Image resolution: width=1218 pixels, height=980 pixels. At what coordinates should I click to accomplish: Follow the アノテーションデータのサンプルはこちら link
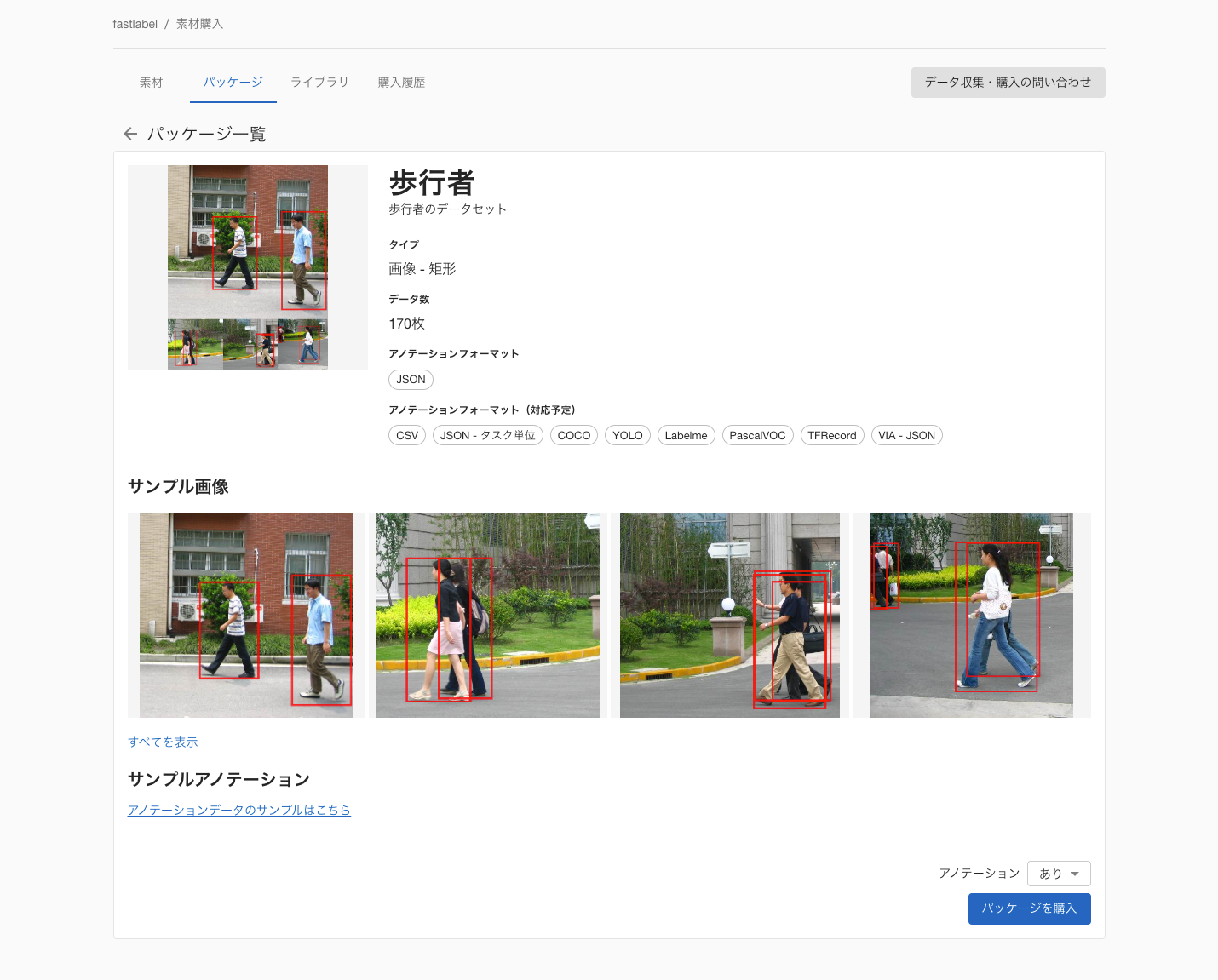239,810
